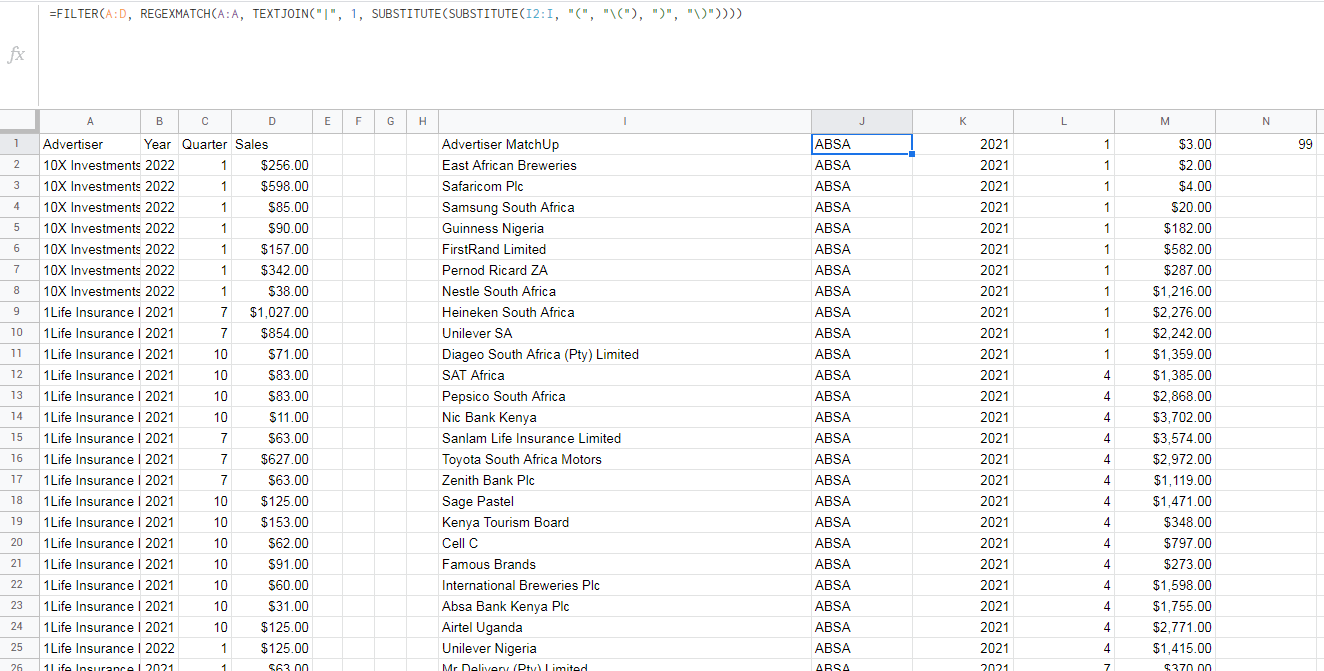Select 'Toyota South Africa Motors' cell
The image size is (1324, 671).
coord(625,459)
